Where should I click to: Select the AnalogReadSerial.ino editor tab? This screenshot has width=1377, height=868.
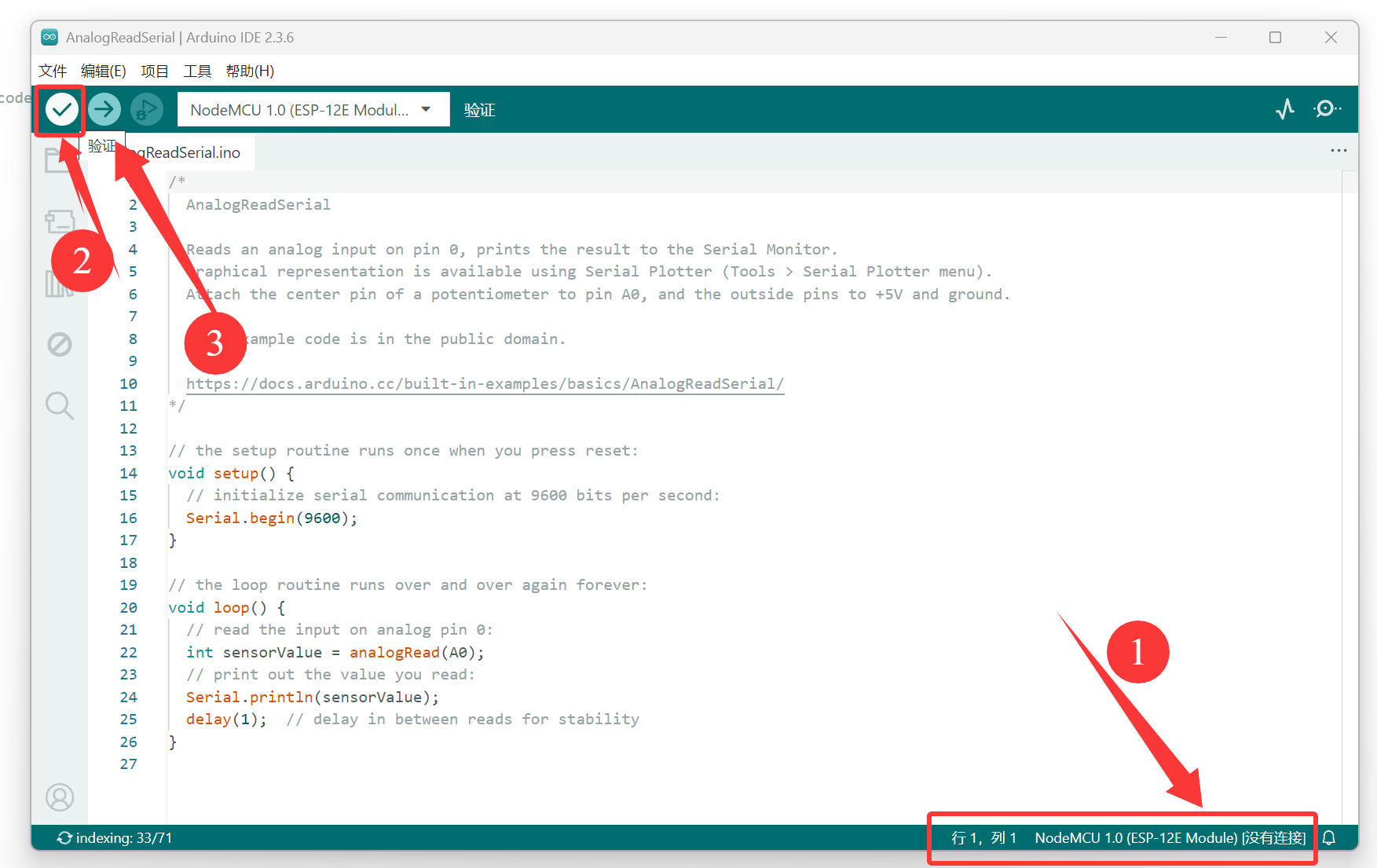click(x=170, y=152)
